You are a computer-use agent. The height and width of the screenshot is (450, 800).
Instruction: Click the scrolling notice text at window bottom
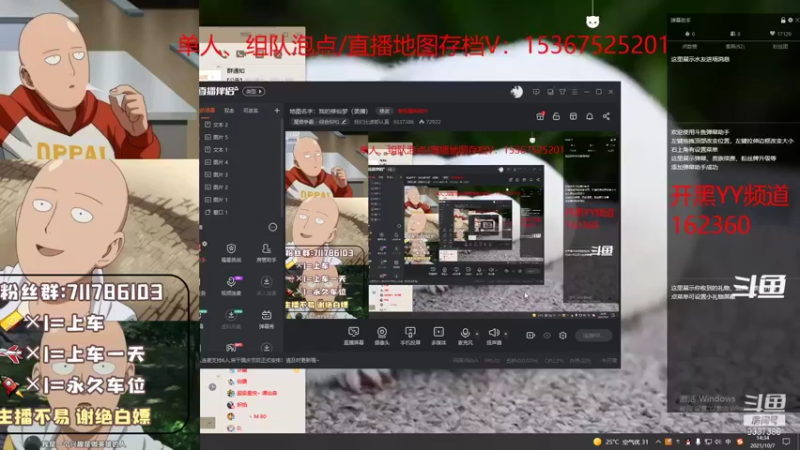[x=260, y=360]
